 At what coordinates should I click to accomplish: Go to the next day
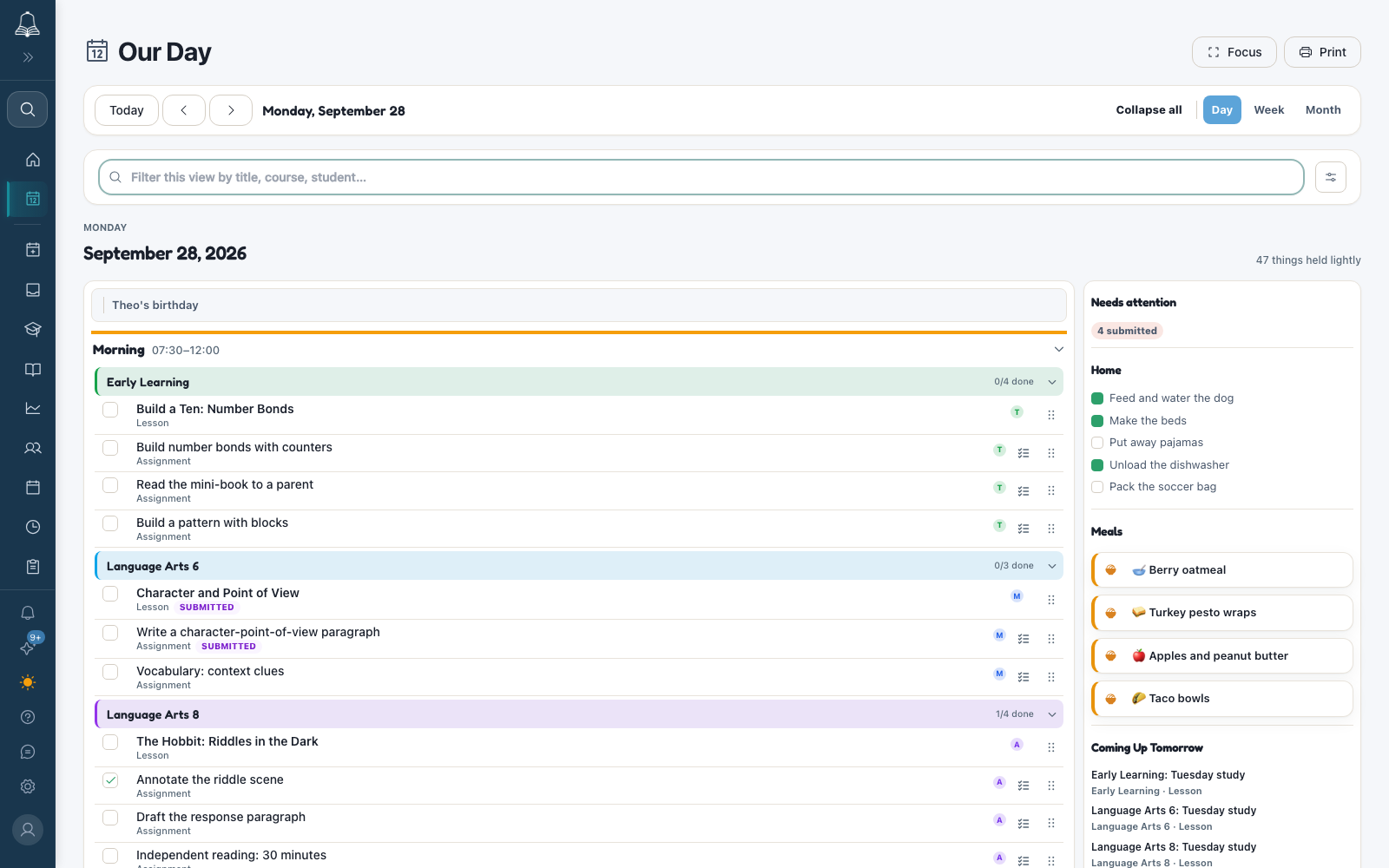[231, 110]
